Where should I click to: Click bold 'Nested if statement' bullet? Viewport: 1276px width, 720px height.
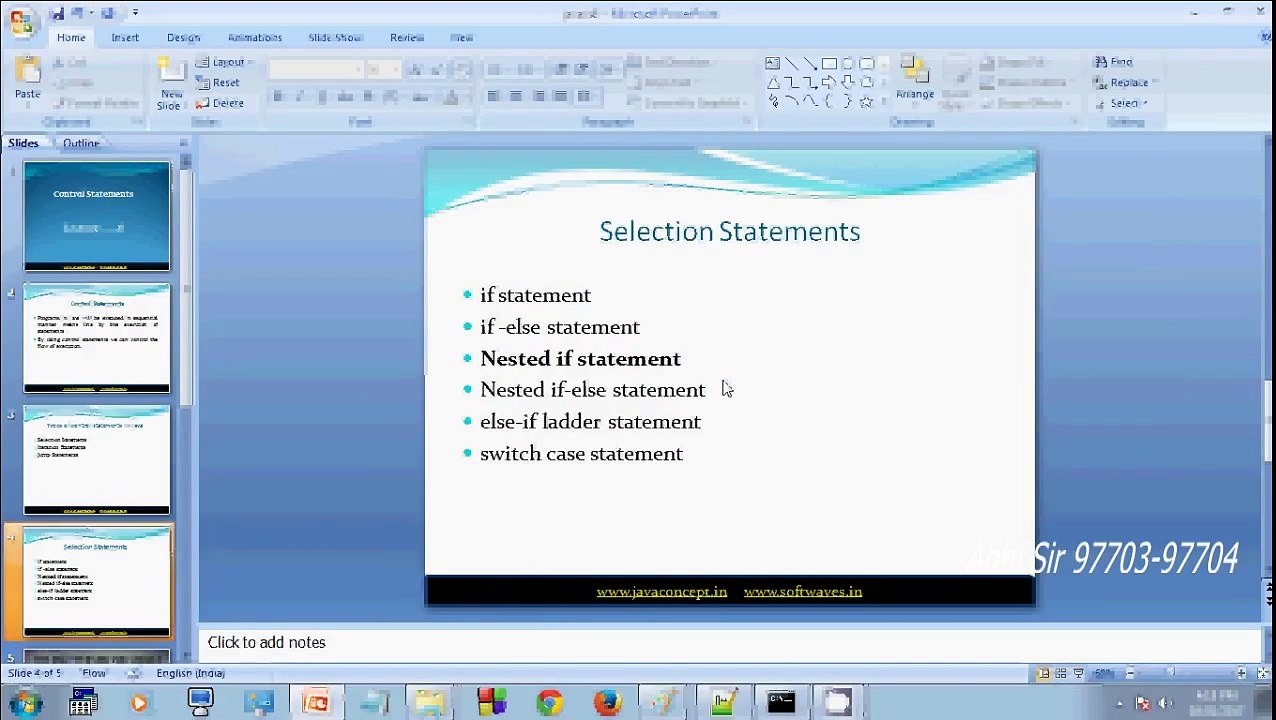click(x=580, y=358)
